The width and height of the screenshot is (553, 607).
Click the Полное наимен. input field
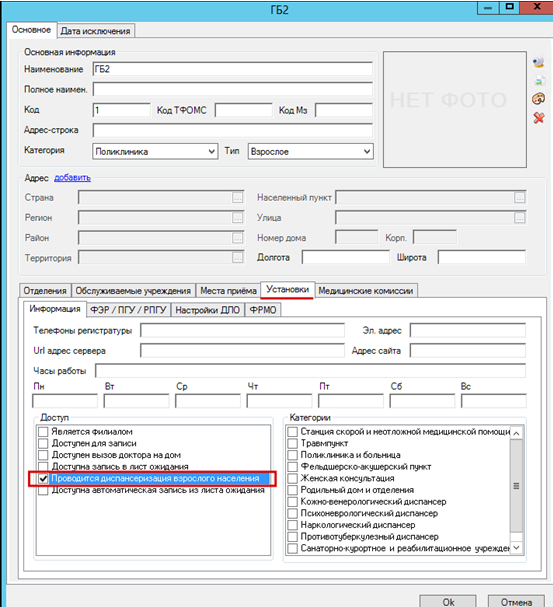[x=233, y=89]
